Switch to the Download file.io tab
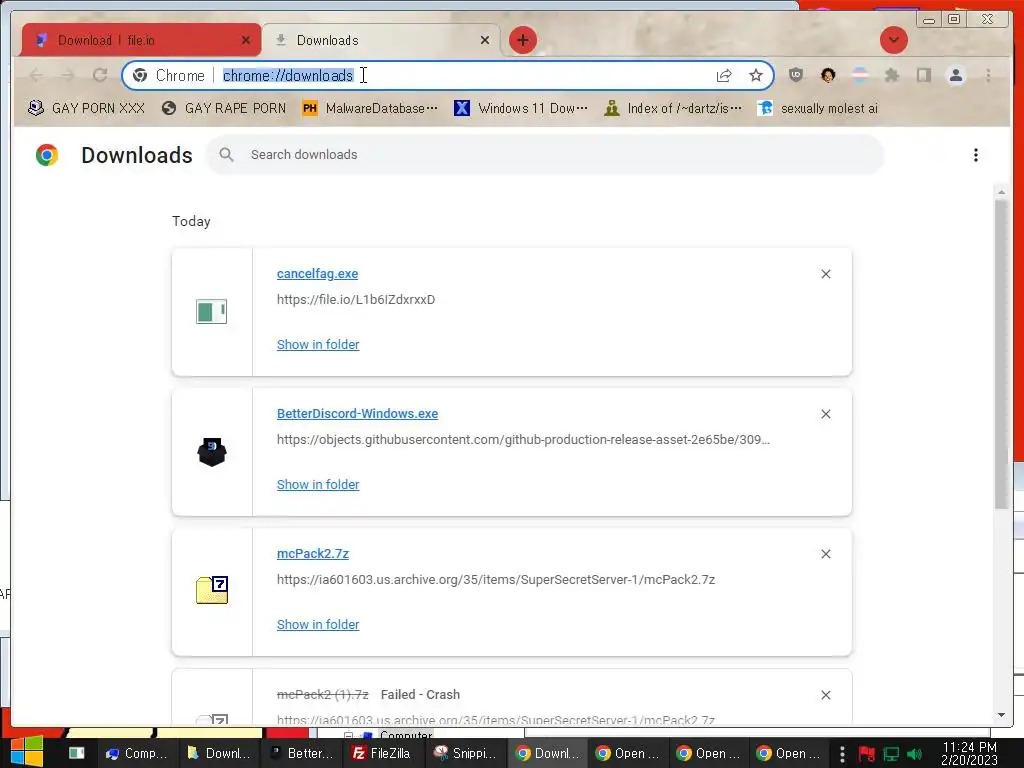This screenshot has height=768, width=1024. point(140,40)
